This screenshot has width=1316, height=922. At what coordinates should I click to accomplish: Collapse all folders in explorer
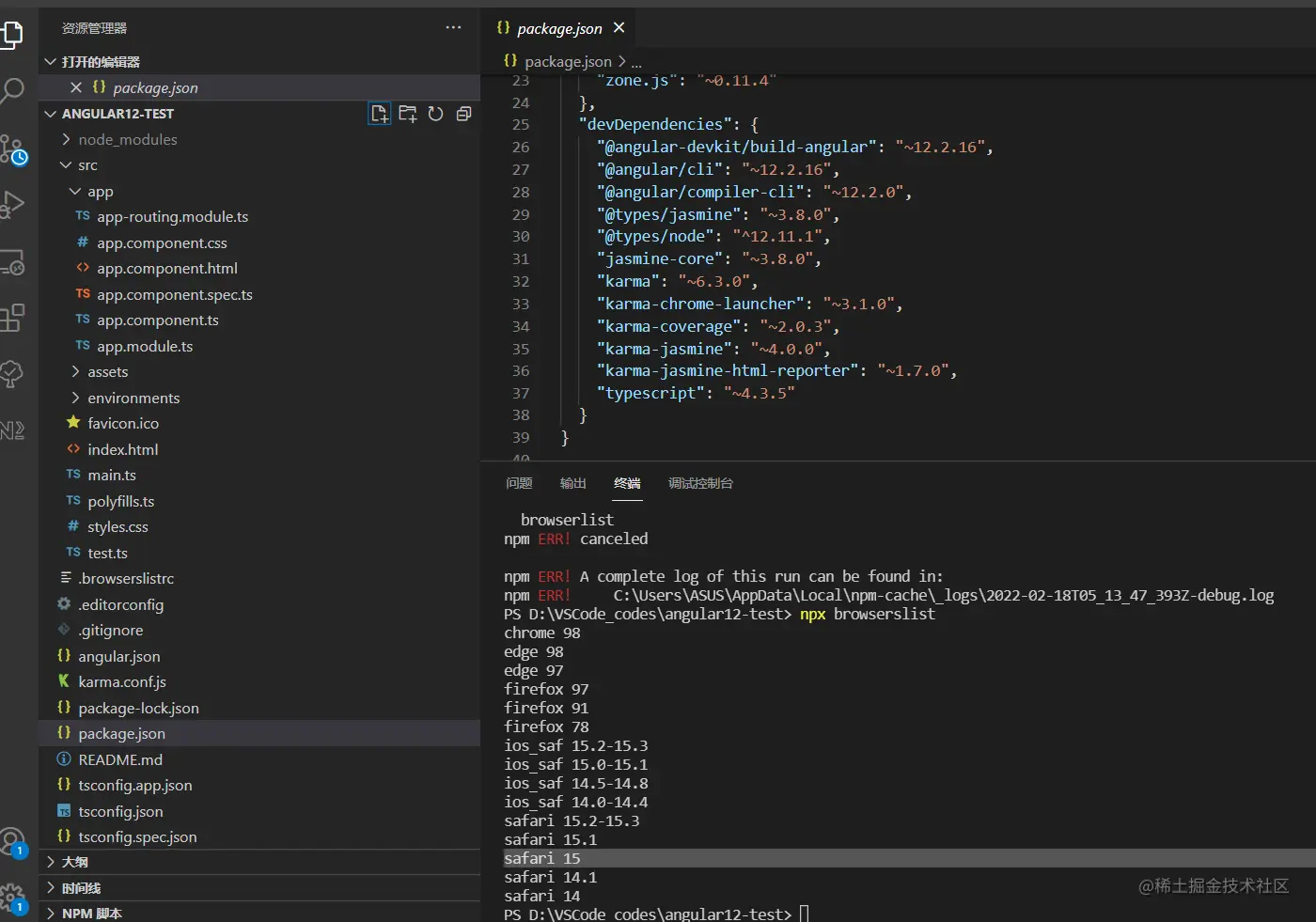pyautogui.click(x=463, y=114)
